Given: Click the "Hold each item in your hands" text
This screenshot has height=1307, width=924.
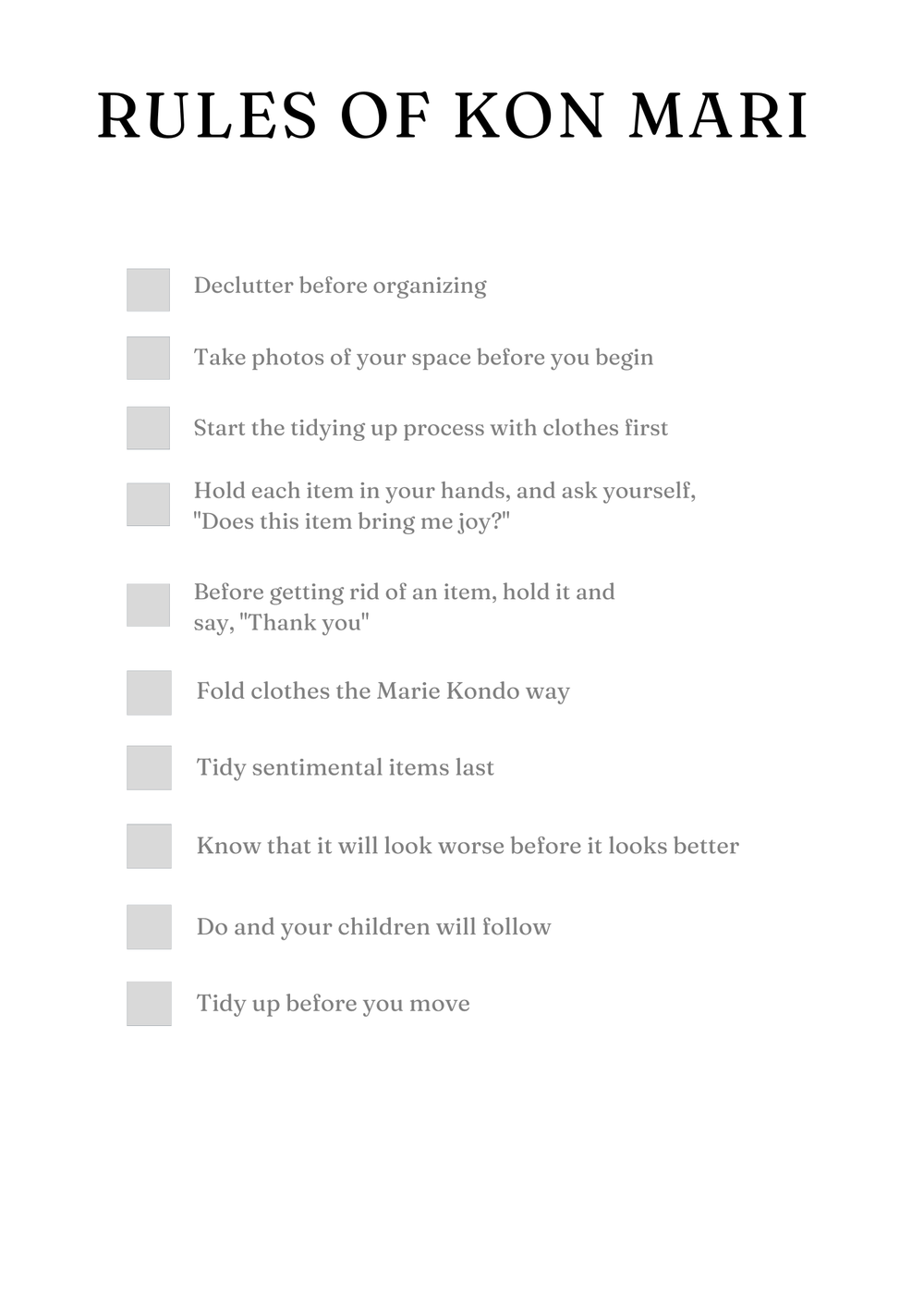Looking at the screenshot, I should click(444, 491).
